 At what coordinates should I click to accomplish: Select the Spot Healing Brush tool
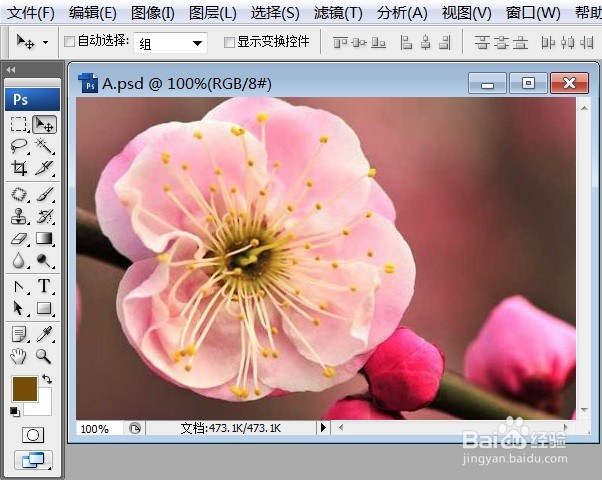19,194
